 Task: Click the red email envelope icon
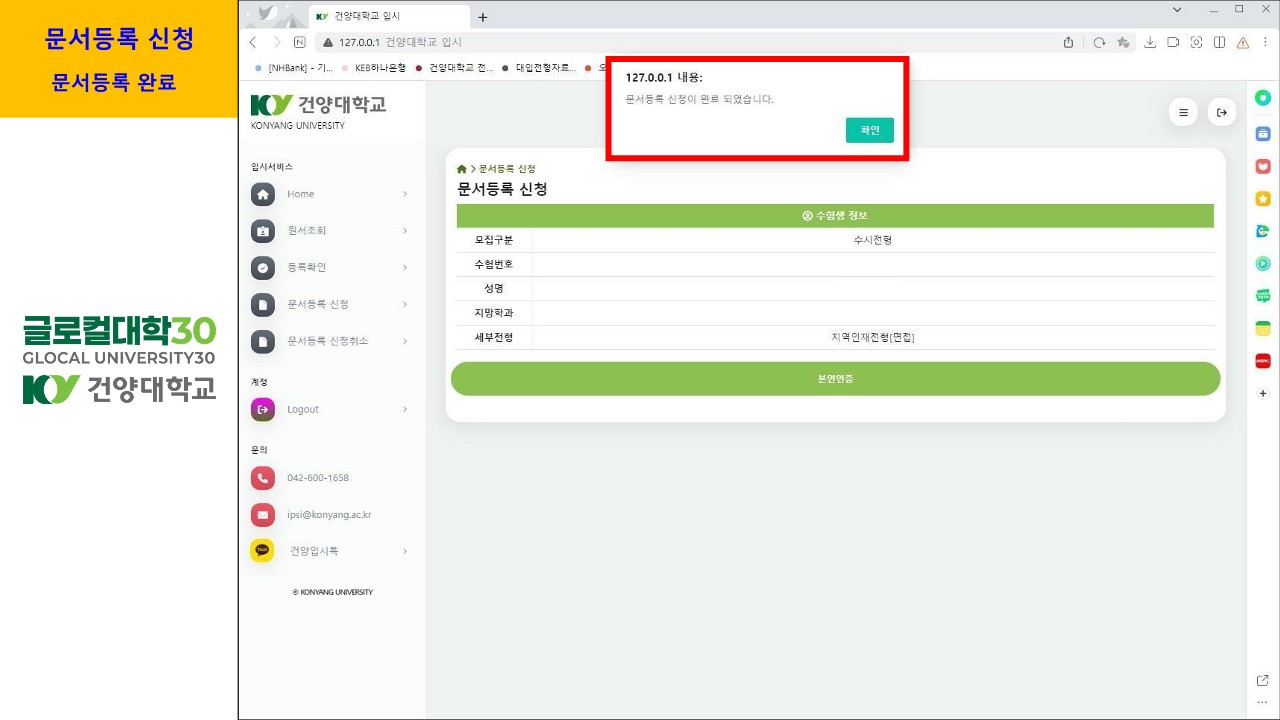(262, 515)
